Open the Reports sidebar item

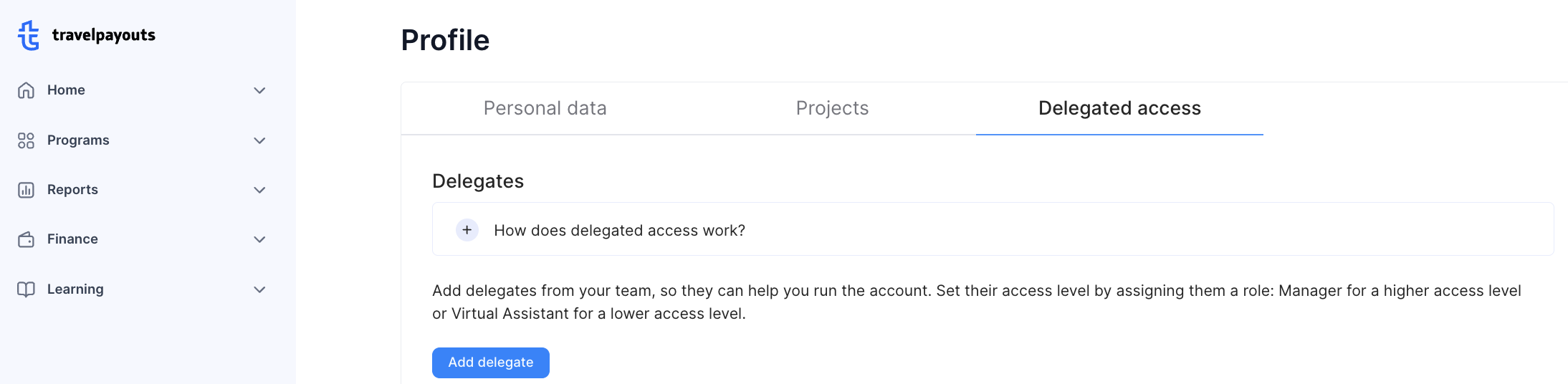[x=142, y=190]
